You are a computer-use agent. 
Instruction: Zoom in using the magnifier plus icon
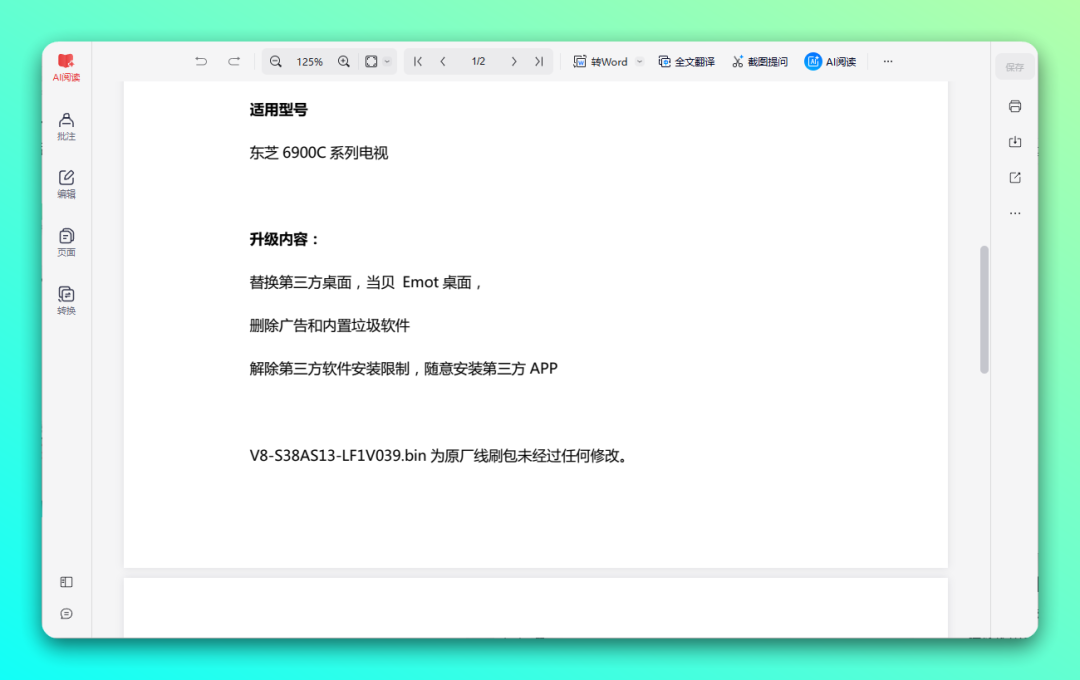coord(343,61)
